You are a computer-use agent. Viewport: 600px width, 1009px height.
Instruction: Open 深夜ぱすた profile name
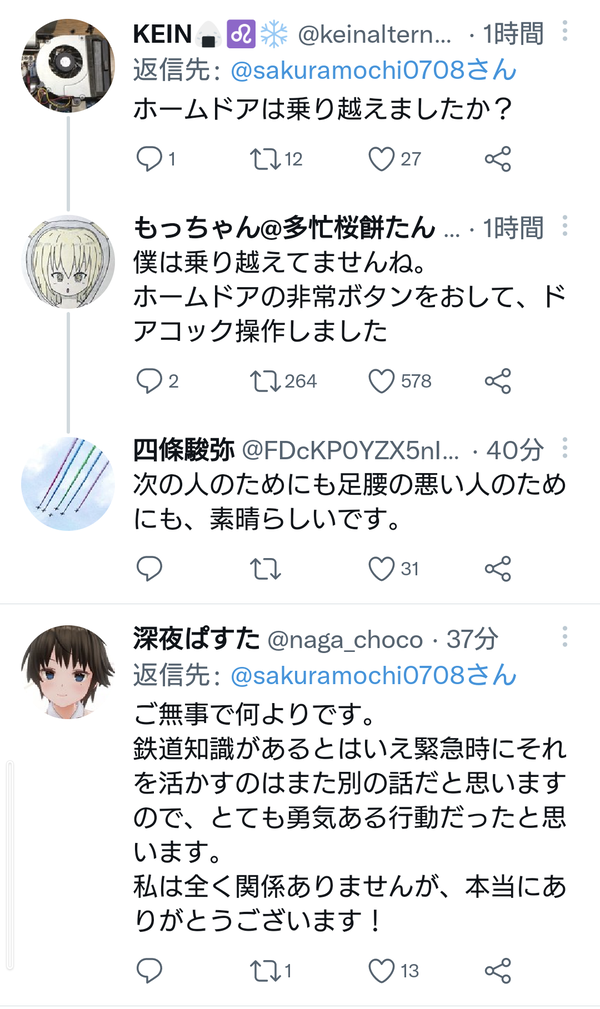[196, 639]
